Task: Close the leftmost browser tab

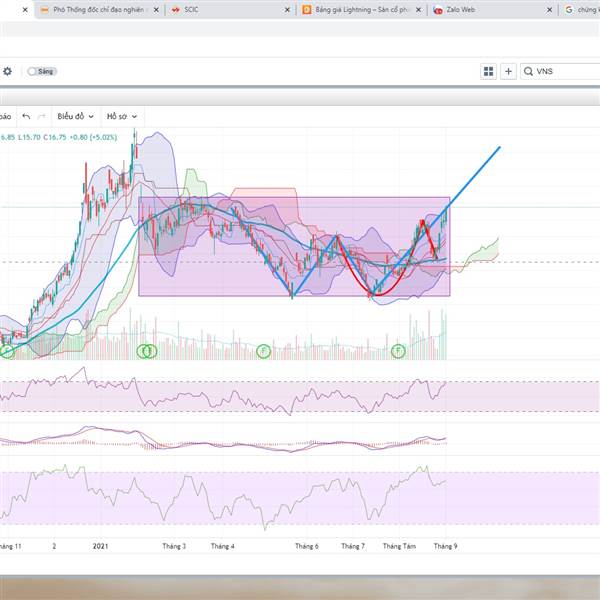Action: [25, 10]
